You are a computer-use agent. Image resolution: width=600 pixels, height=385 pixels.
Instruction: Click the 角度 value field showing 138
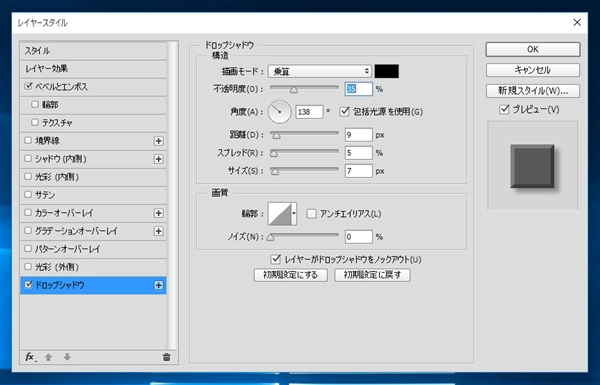[x=309, y=112]
